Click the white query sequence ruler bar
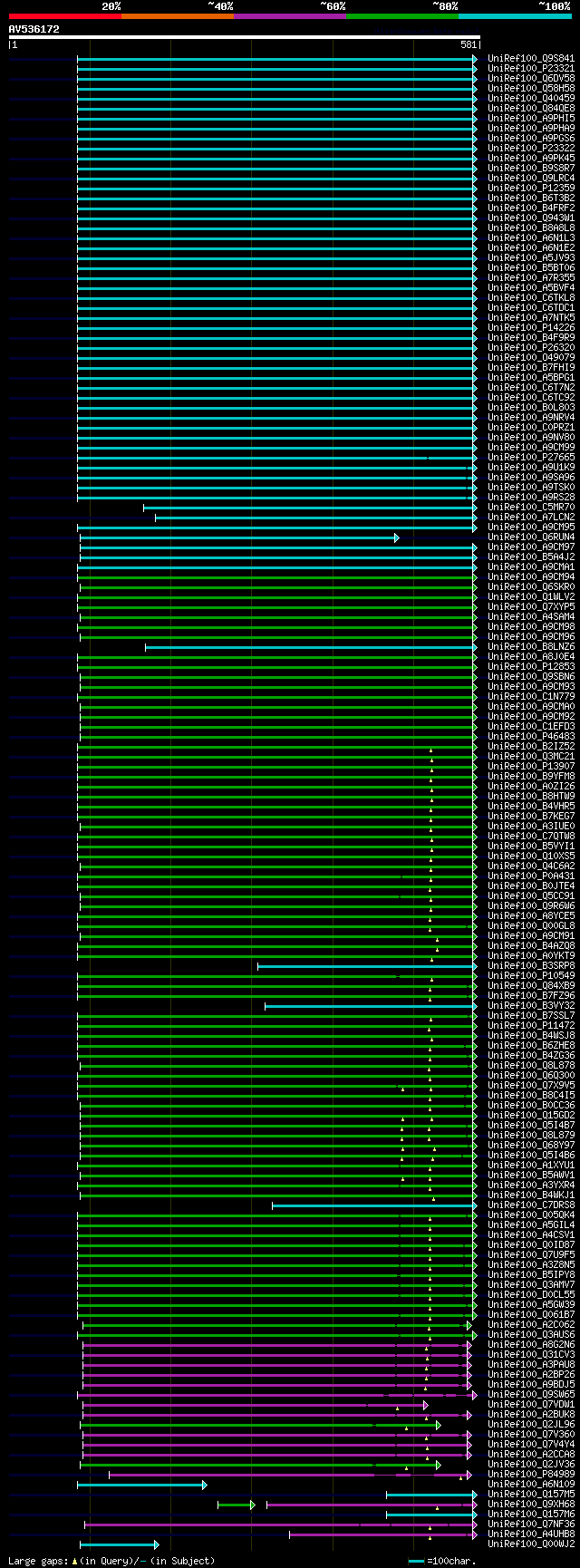This screenshot has width=580, height=1568. (245, 37)
